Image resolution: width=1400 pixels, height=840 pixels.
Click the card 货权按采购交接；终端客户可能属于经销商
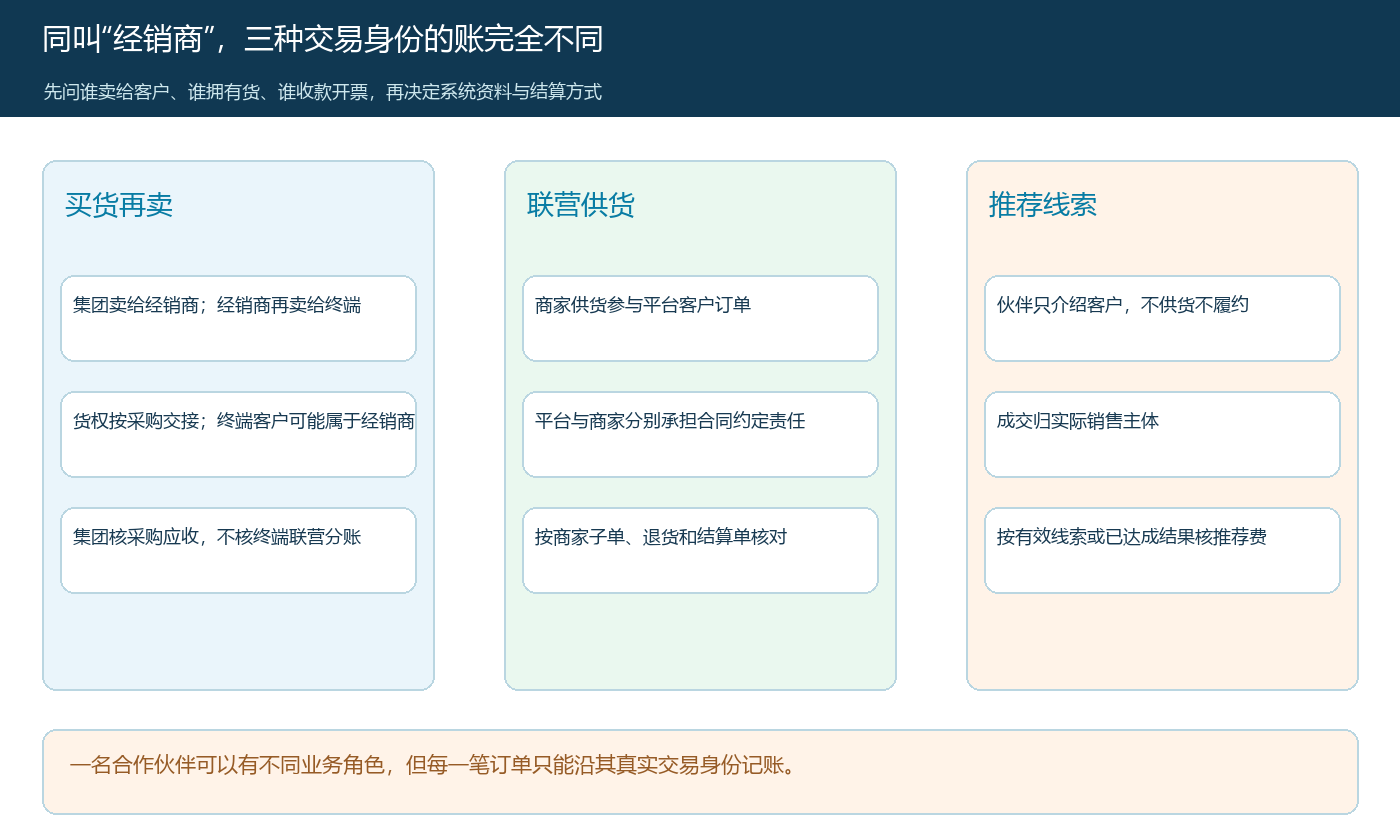pos(238,434)
